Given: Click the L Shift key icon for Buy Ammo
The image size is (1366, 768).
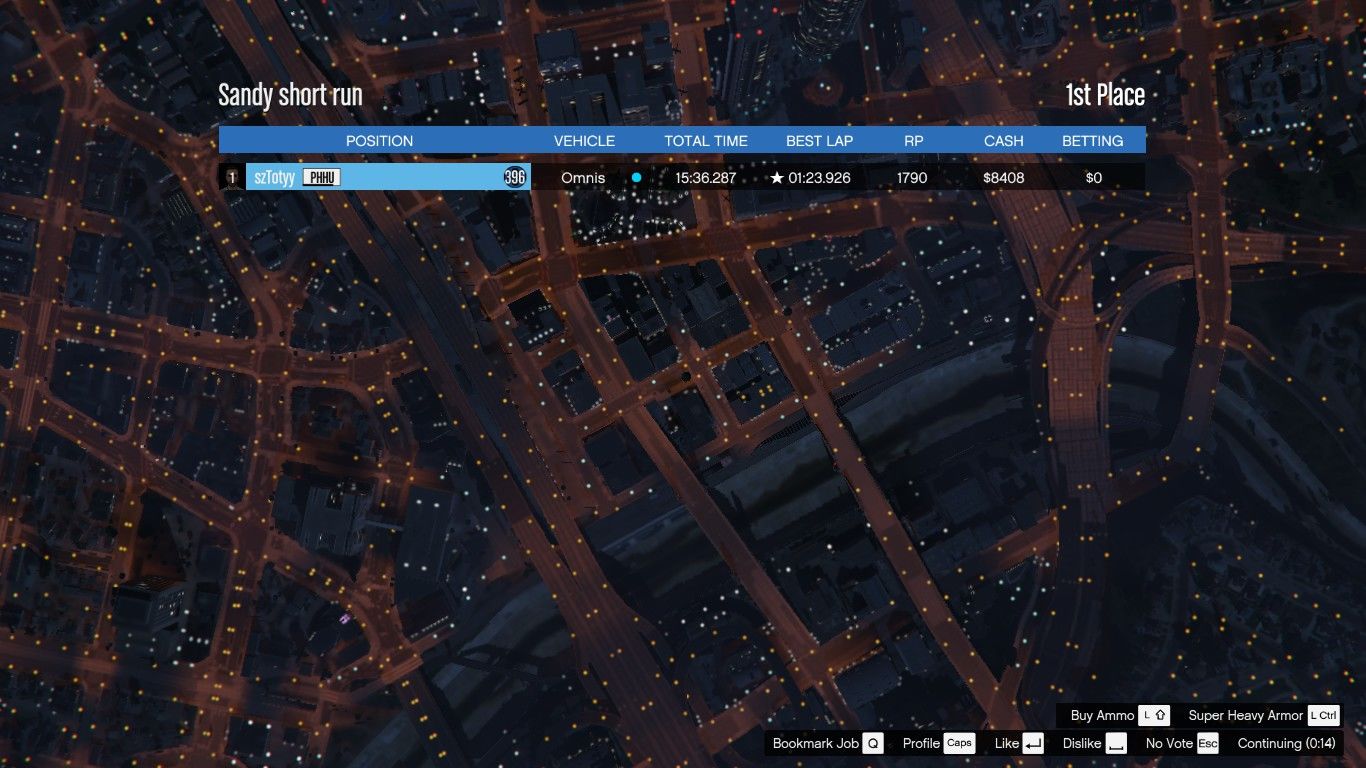Looking at the screenshot, I should pyautogui.click(x=1154, y=715).
